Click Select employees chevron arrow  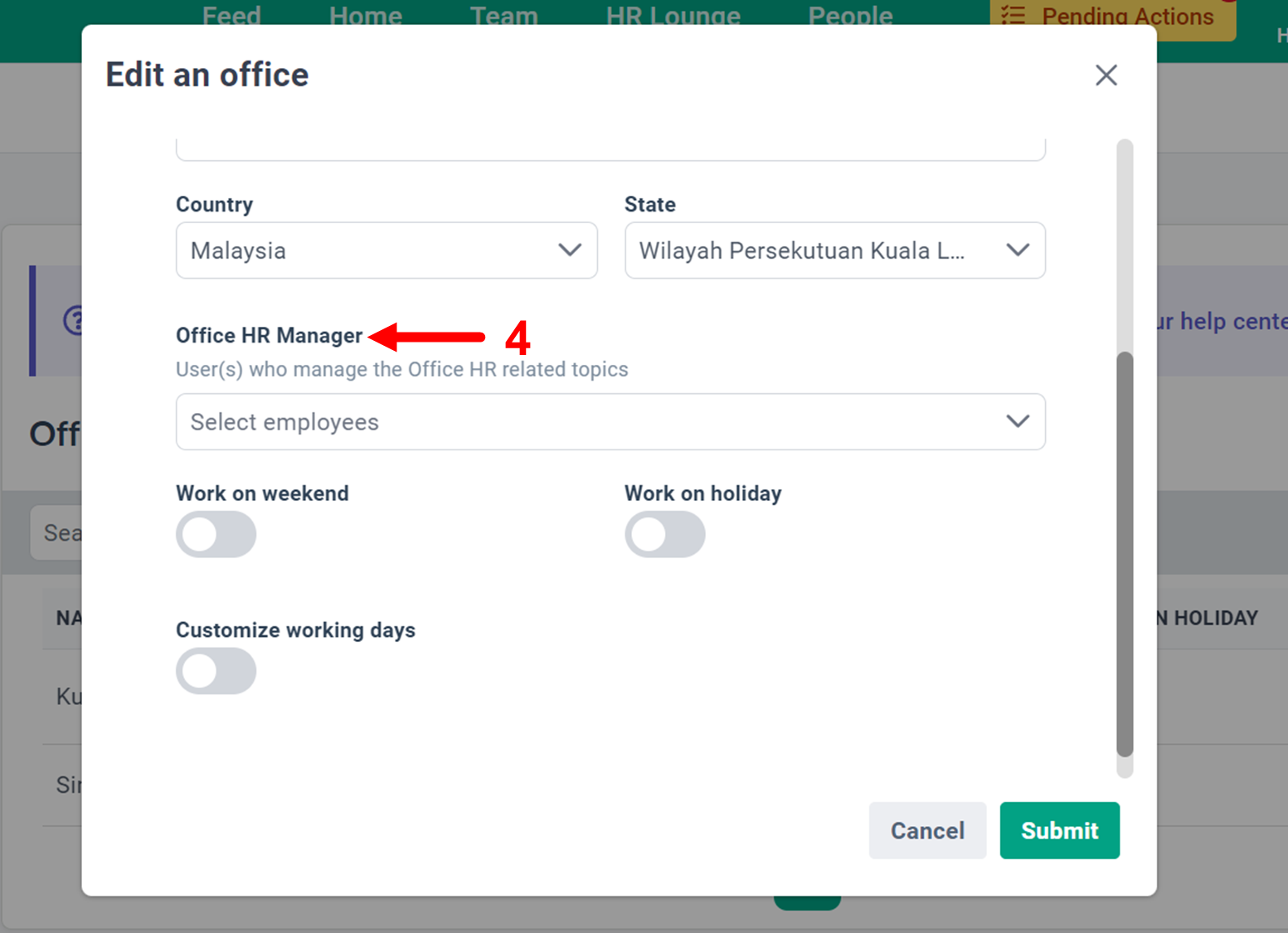point(1018,421)
